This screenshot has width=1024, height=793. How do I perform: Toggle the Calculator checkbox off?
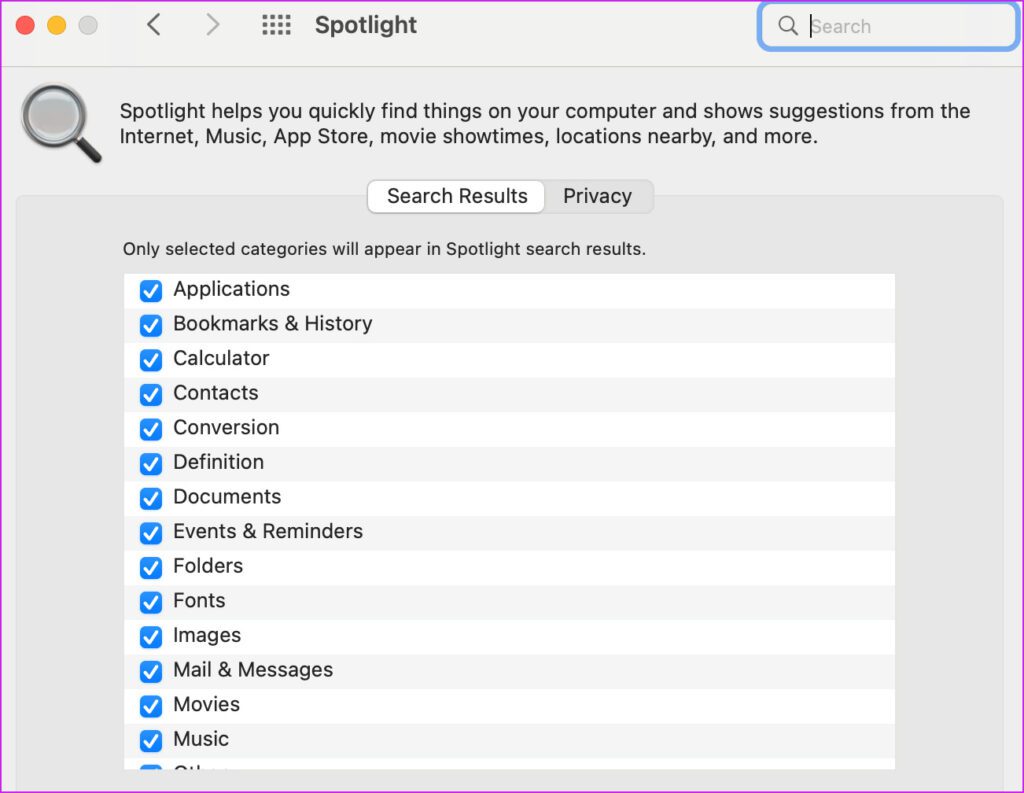[151, 360]
